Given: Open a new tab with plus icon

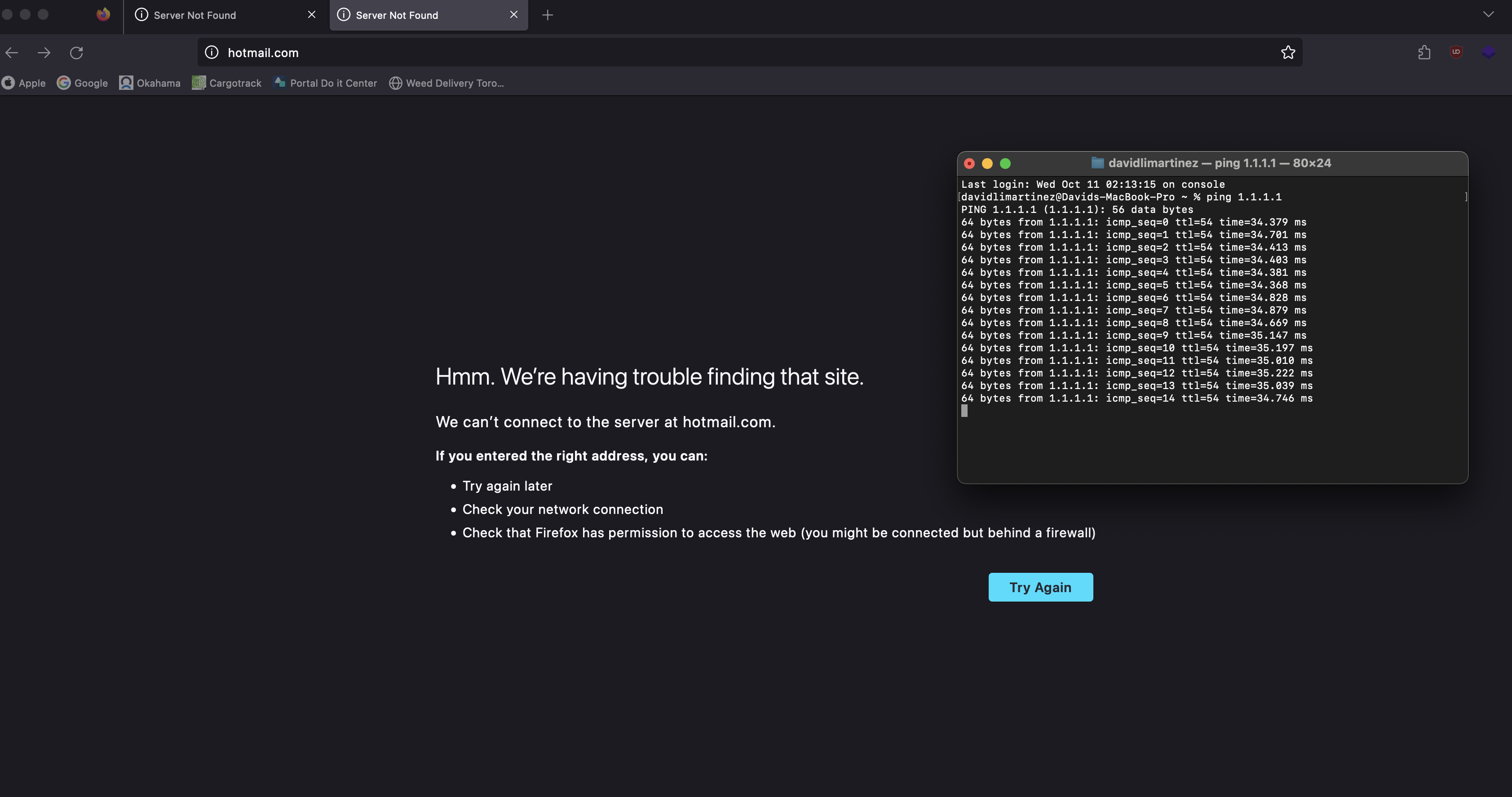Looking at the screenshot, I should click(548, 15).
